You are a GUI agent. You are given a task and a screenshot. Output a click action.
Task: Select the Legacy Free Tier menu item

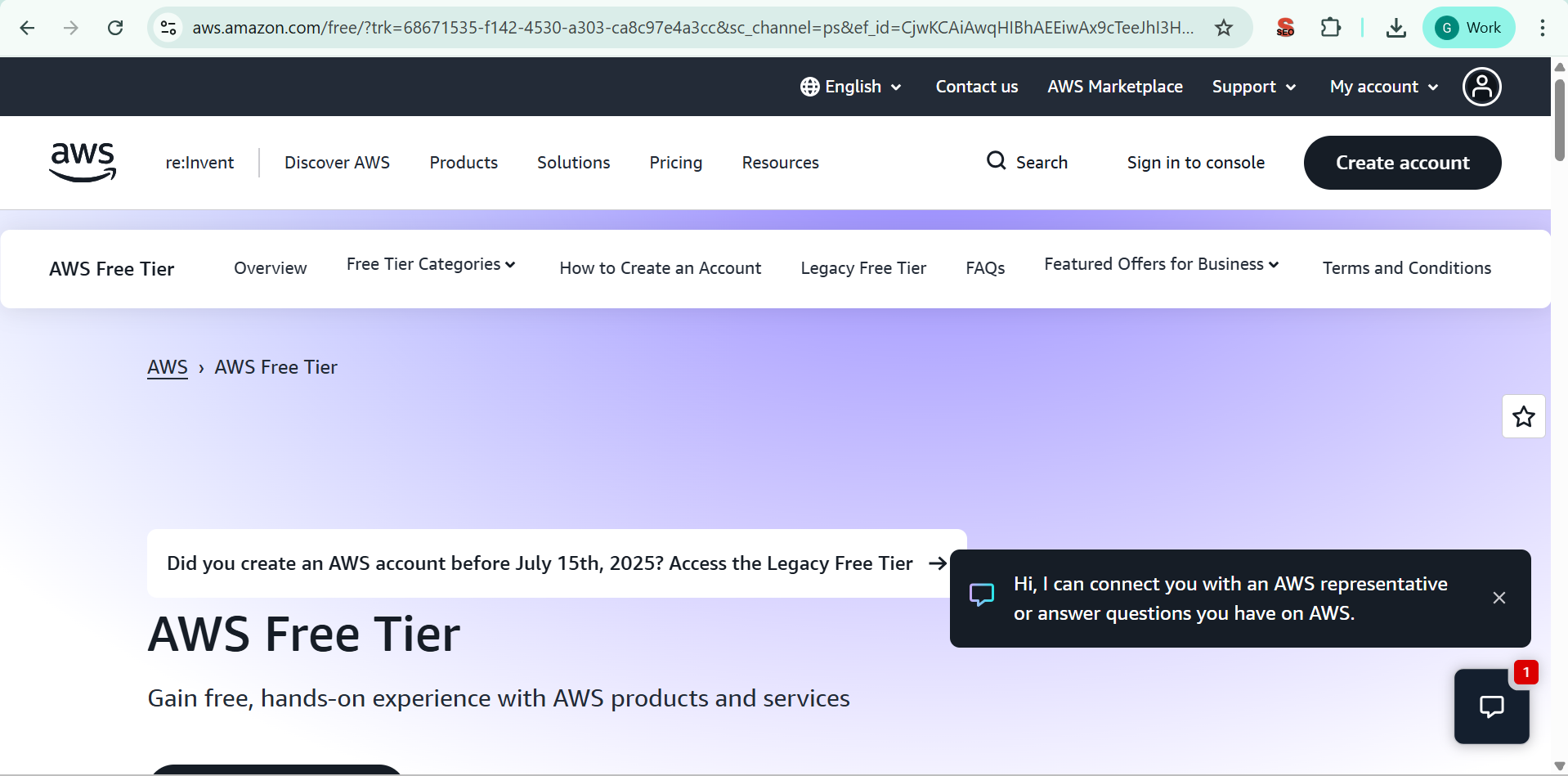863,268
